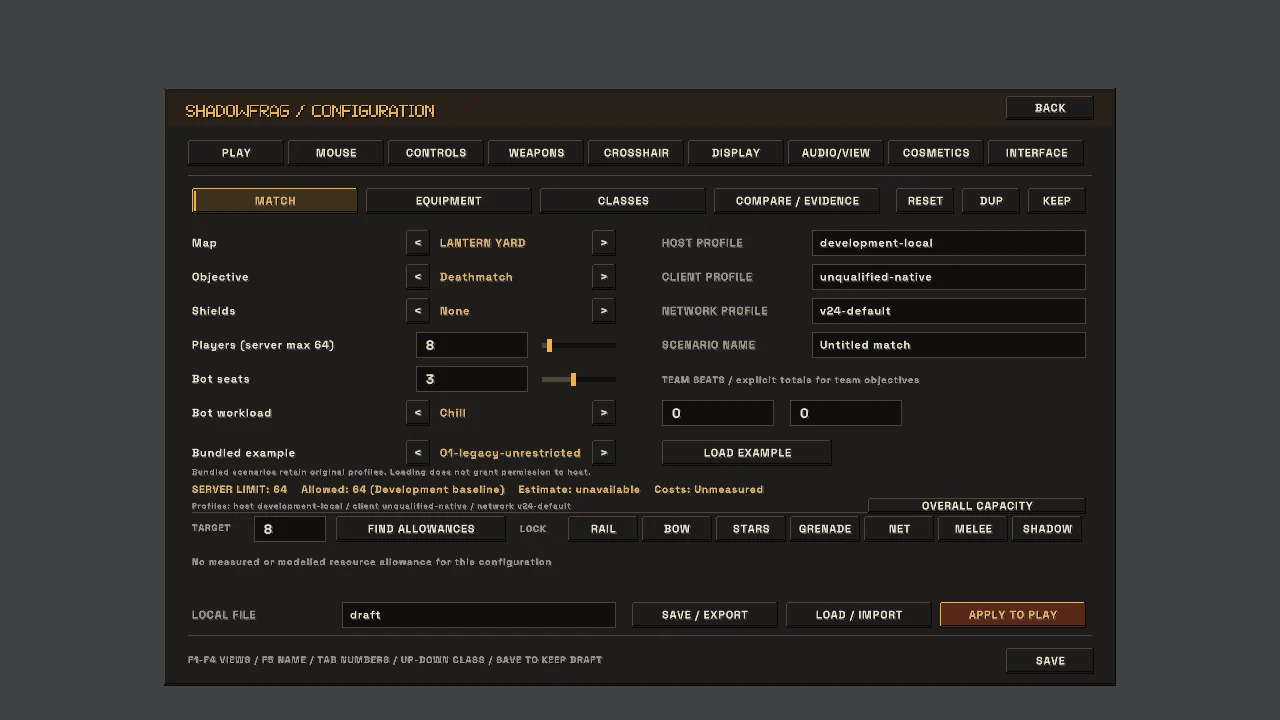Focus the Scenario Name text field

click(949, 345)
